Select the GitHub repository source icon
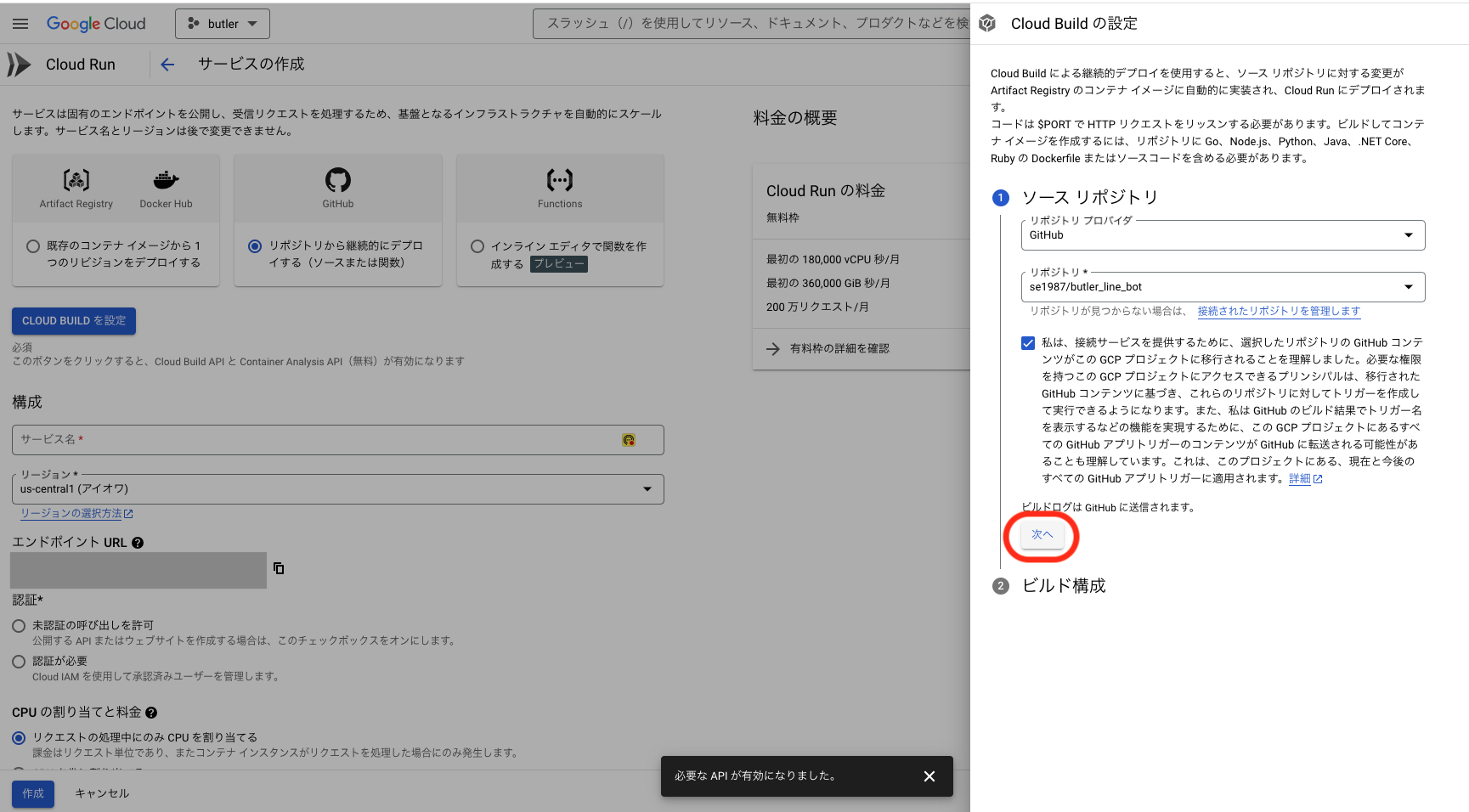 337,181
